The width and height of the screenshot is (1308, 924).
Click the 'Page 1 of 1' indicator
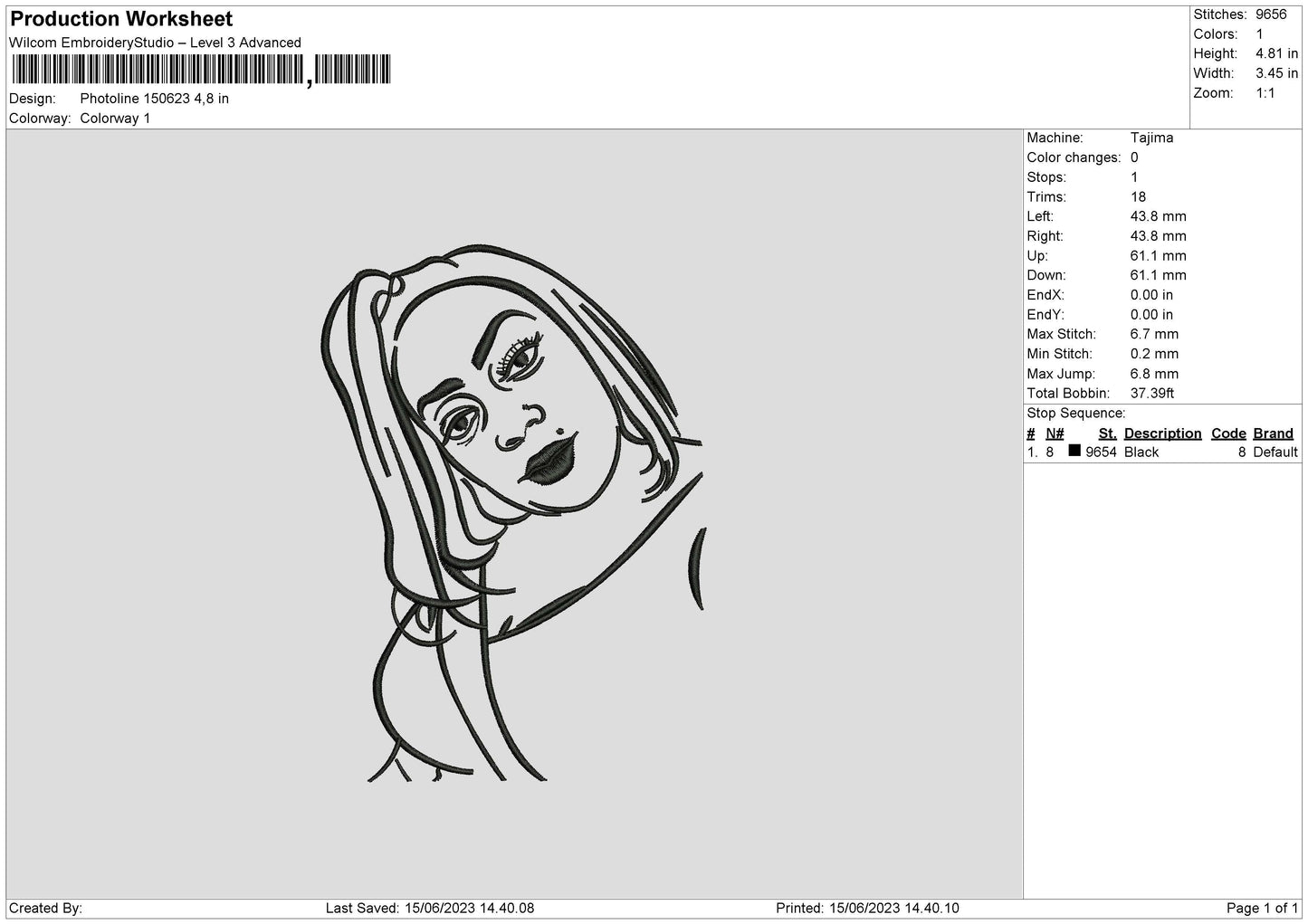click(1262, 909)
